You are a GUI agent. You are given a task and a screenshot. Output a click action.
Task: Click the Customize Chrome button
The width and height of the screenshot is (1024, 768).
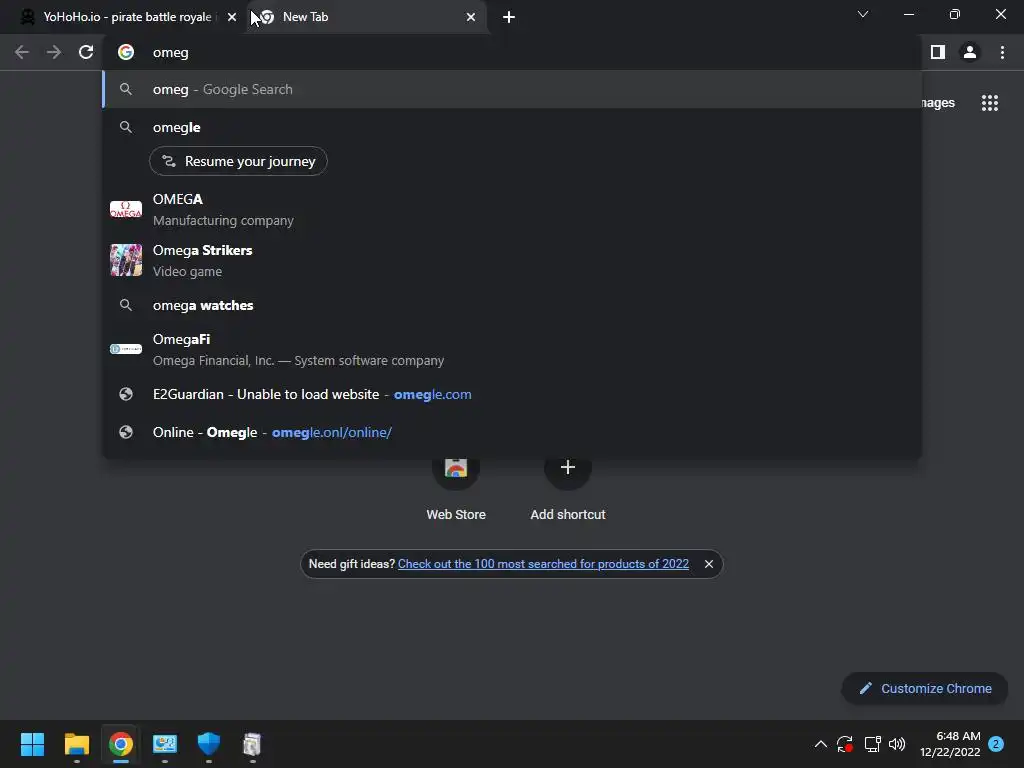click(925, 688)
